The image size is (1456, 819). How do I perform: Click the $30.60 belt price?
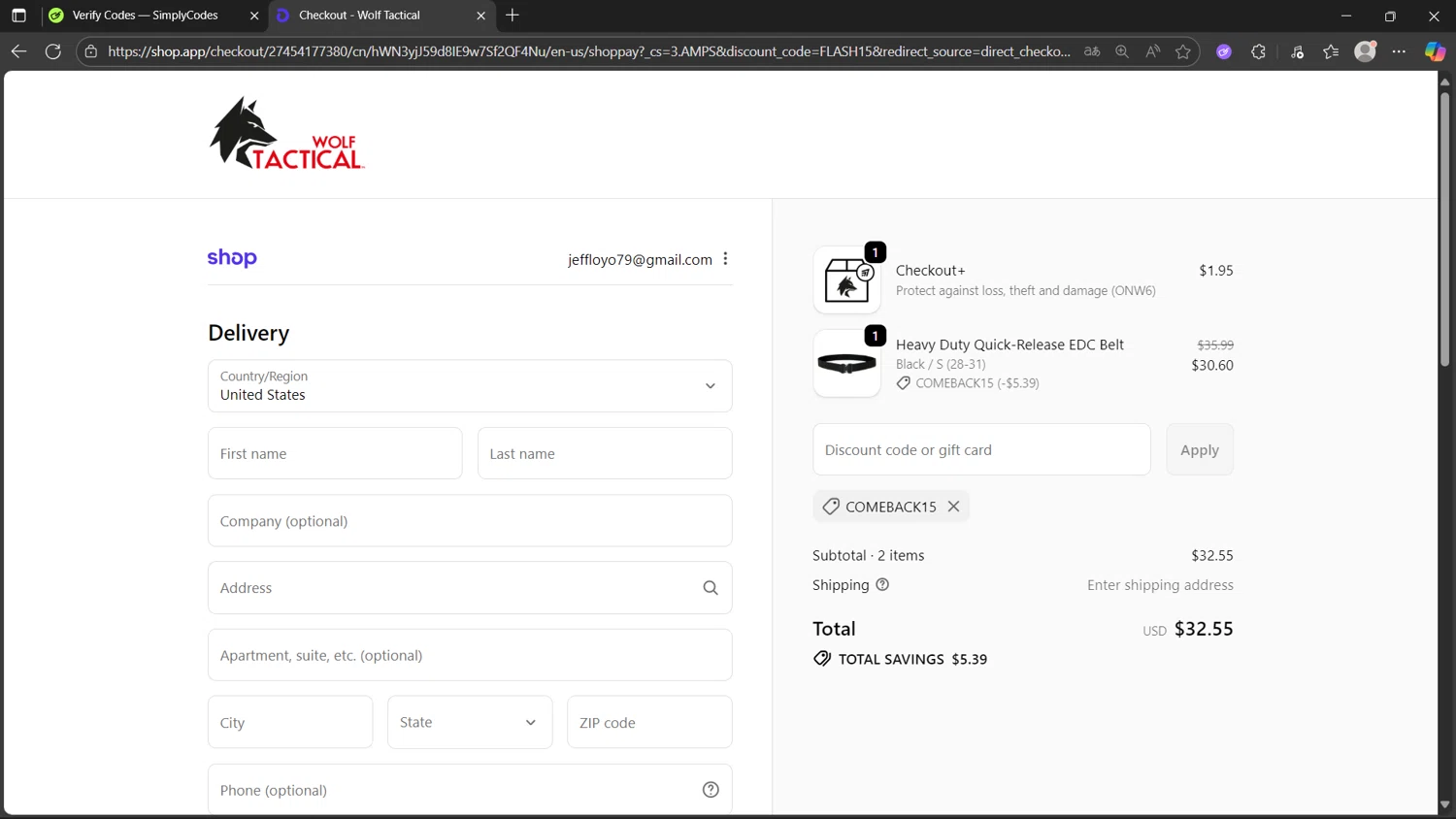pyautogui.click(x=1212, y=365)
